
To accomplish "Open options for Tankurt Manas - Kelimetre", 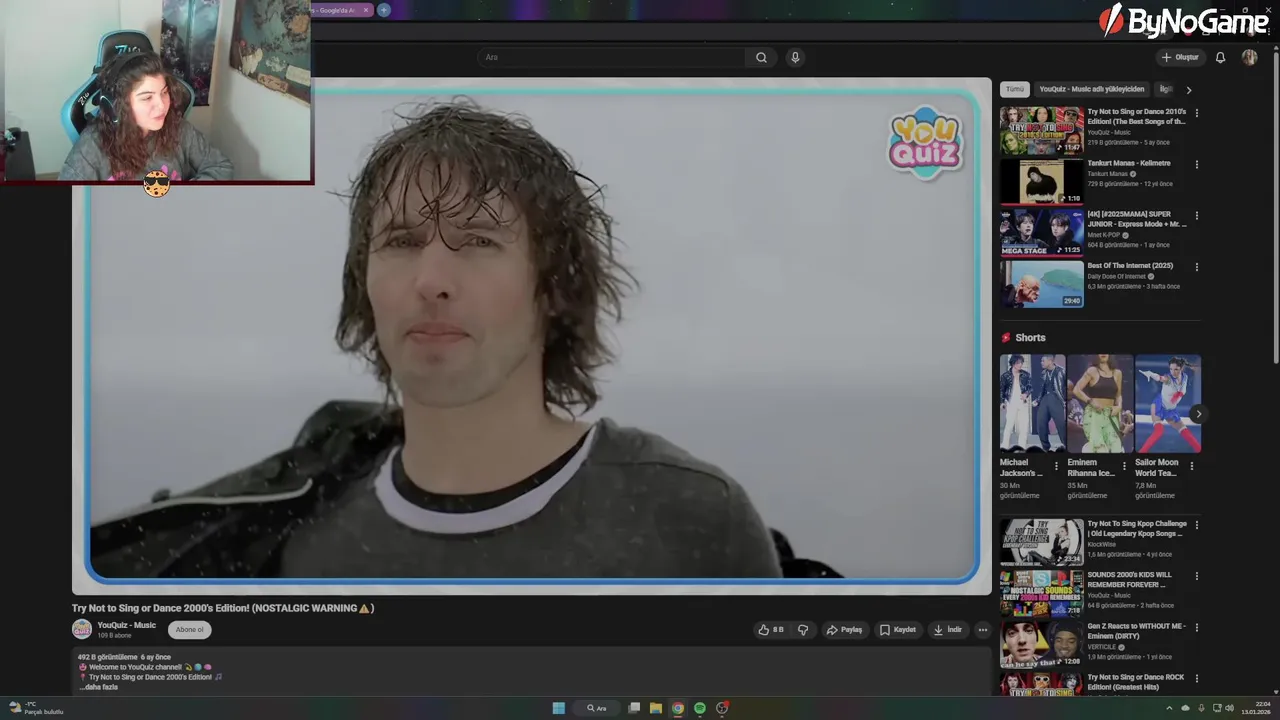I will point(1196,164).
